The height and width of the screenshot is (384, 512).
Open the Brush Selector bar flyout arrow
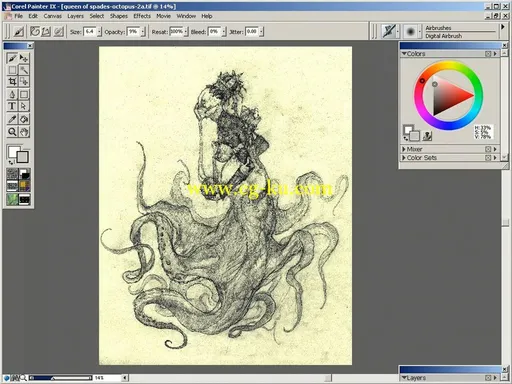coord(503,27)
